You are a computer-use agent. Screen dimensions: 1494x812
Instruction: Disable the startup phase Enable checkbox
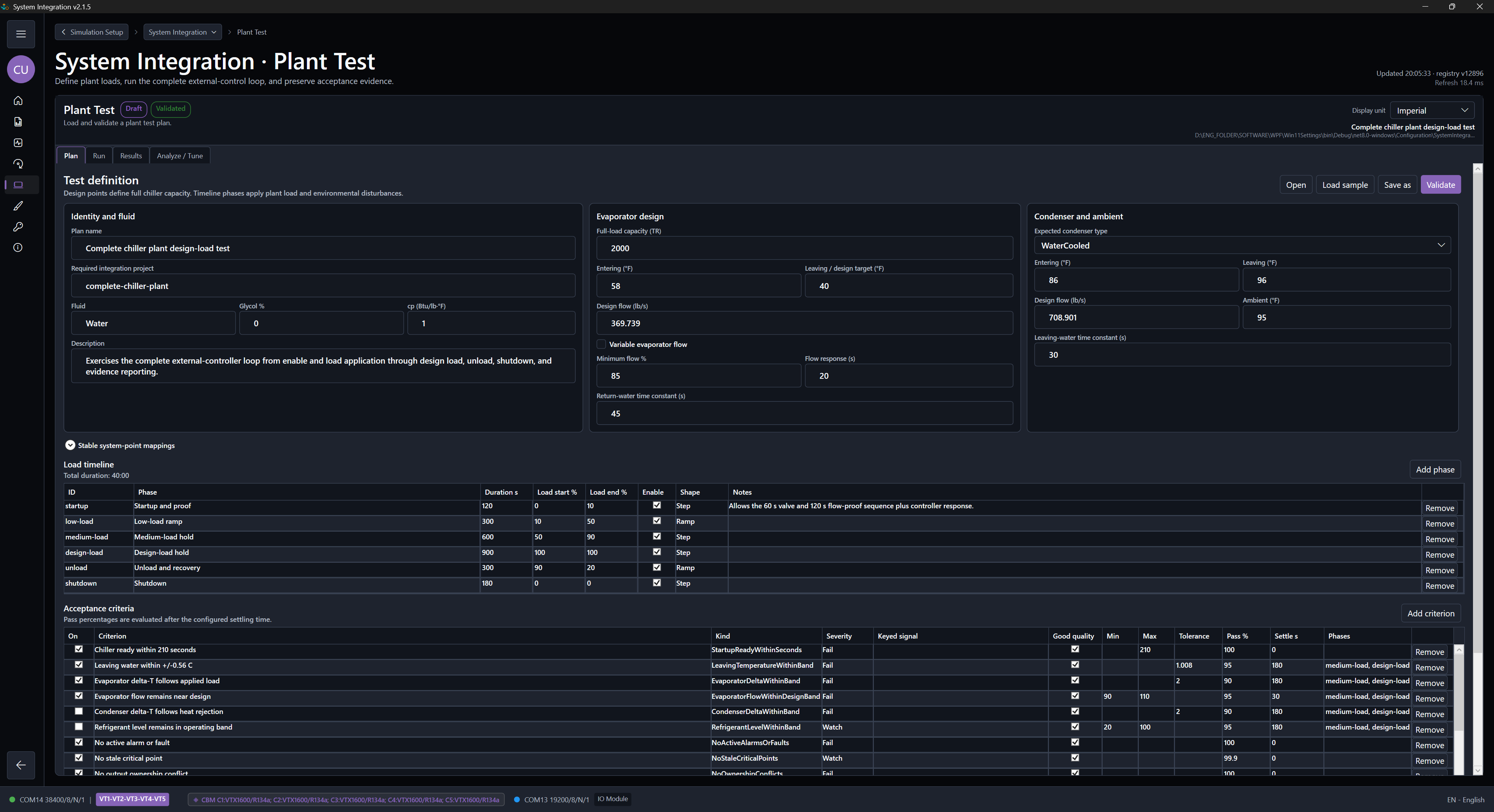click(x=656, y=506)
